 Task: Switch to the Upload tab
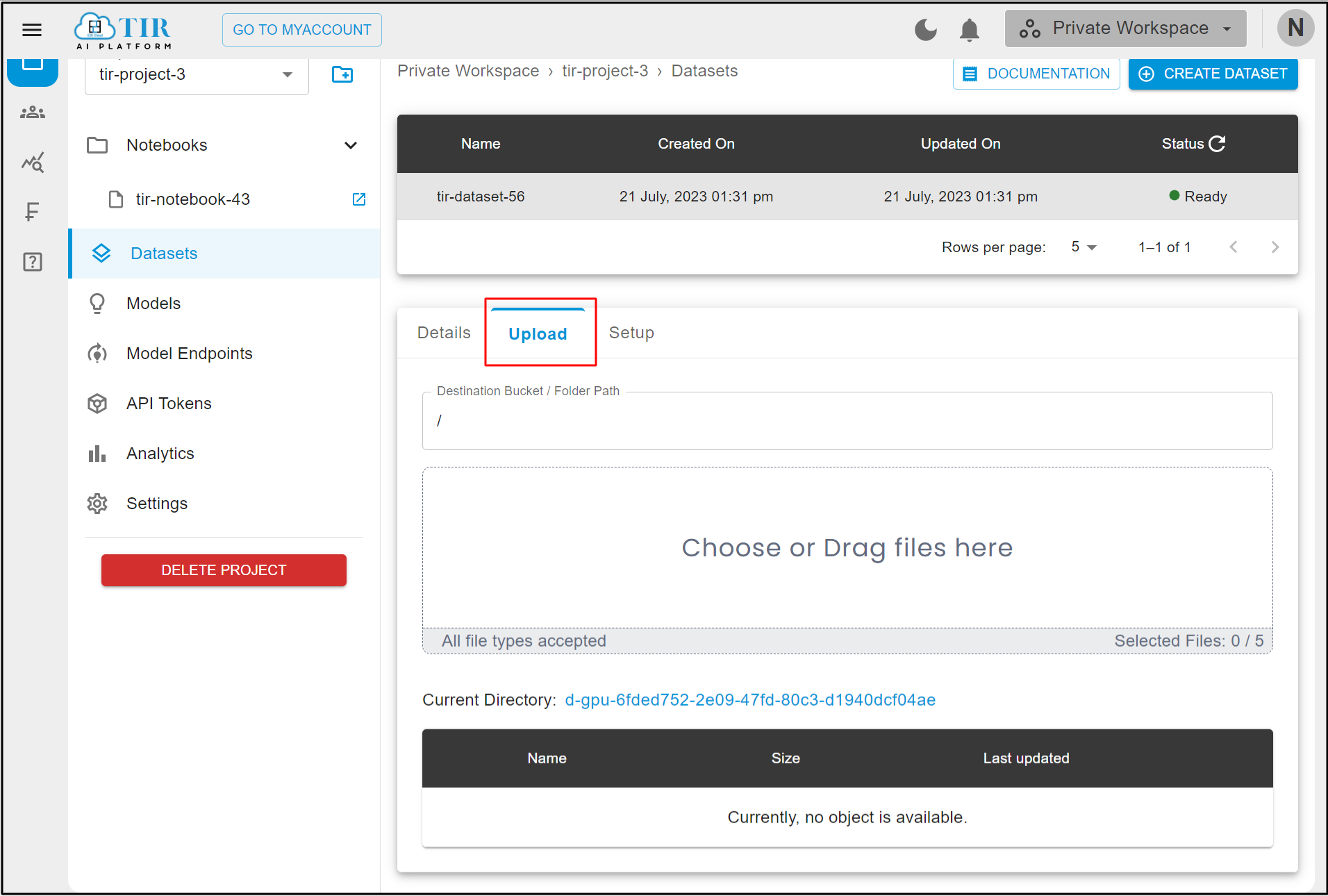click(x=538, y=334)
